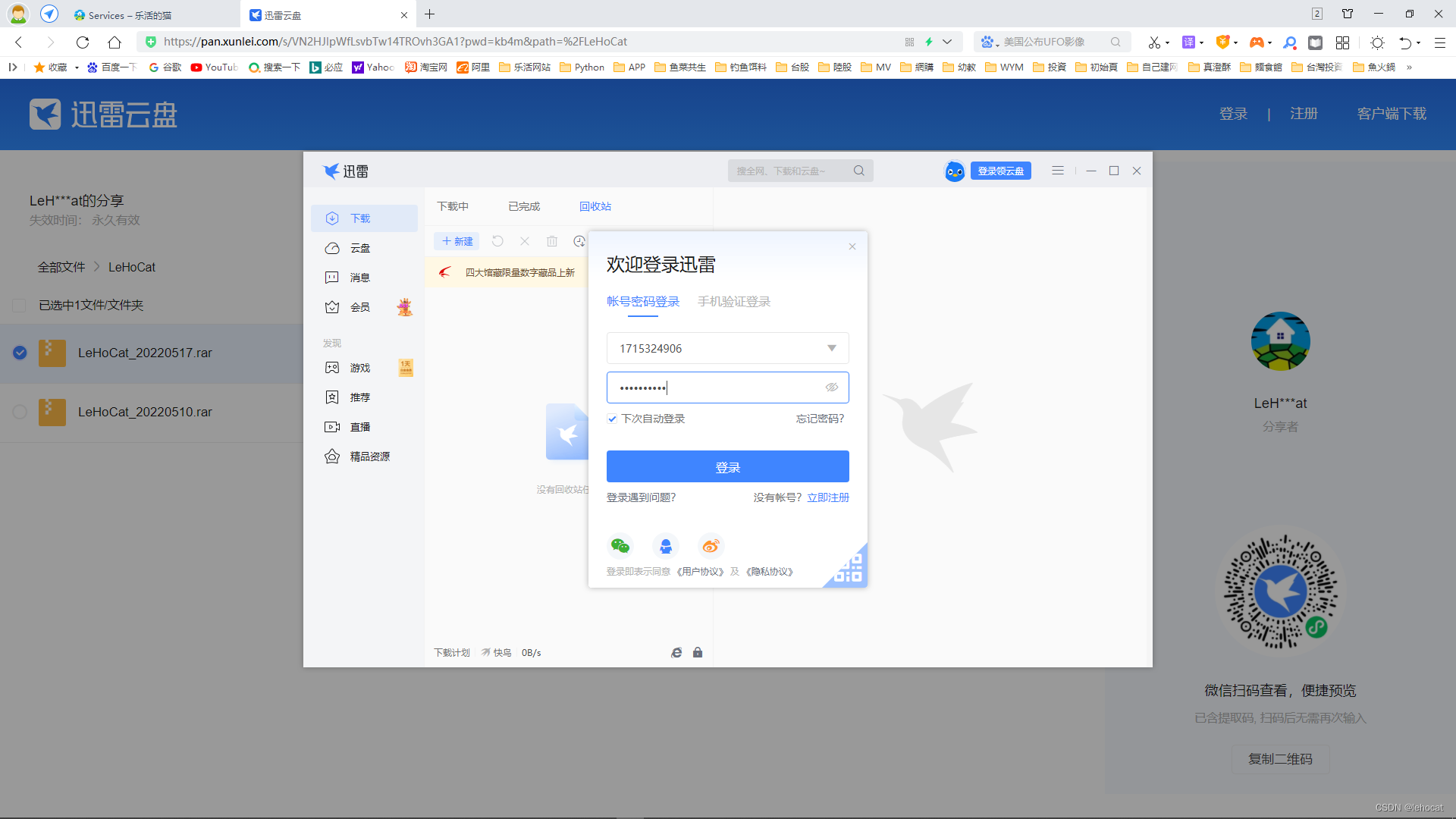Viewport: 1456px width, 819px height.
Task: Click the QQ login icon
Action: coord(665,546)
